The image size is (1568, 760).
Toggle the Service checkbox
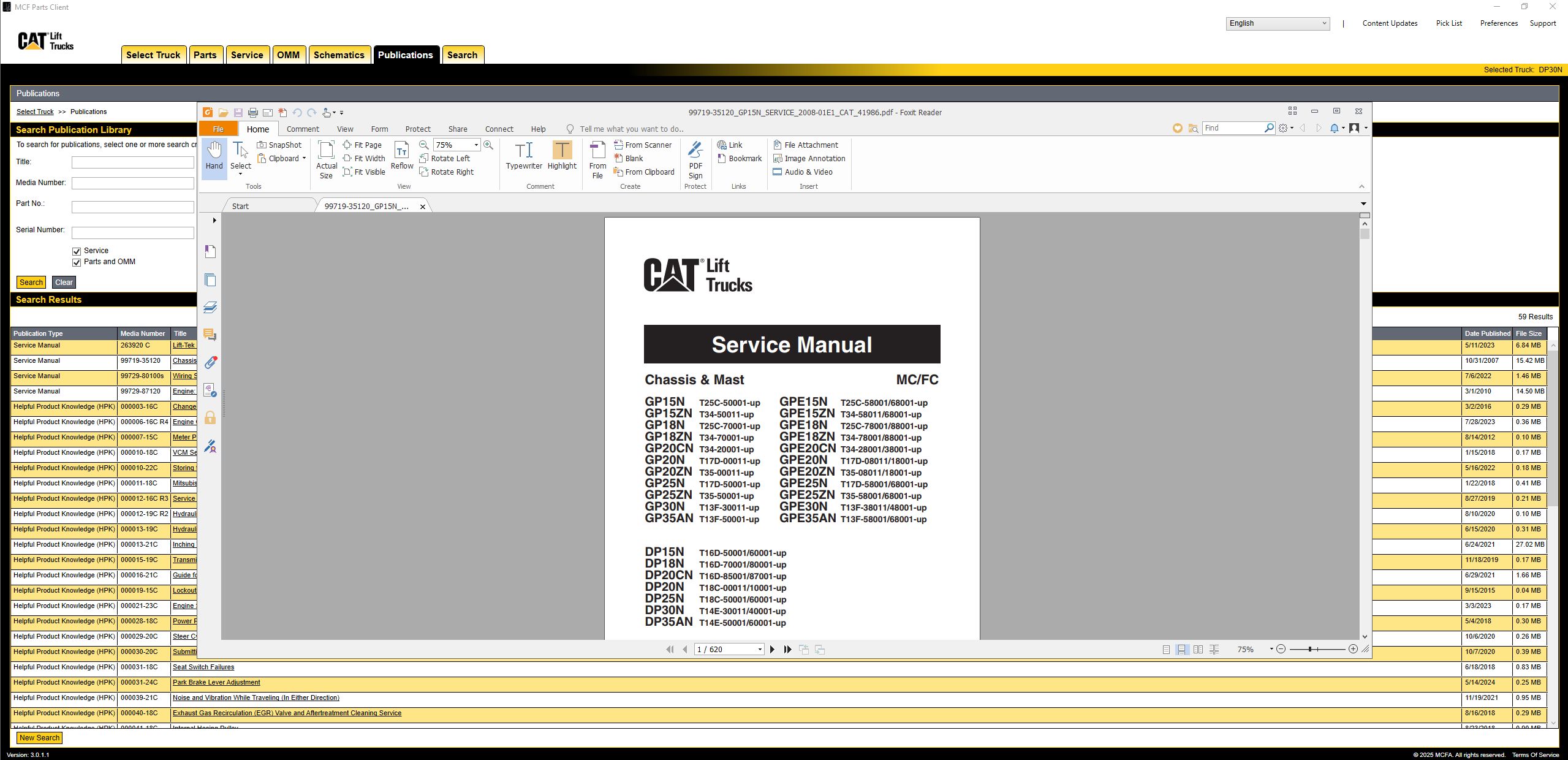tap(77, 251)
